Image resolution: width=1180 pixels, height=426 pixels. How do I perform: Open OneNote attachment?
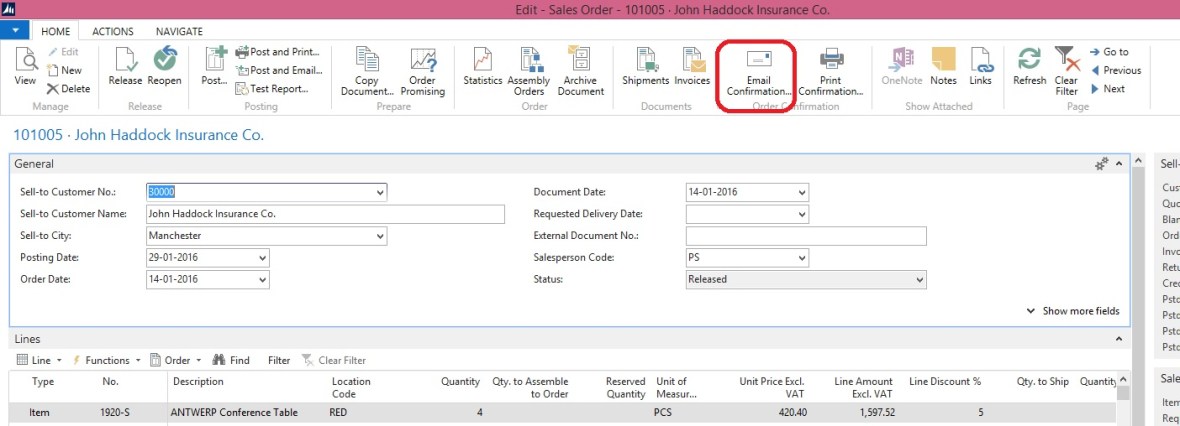pos(902,67)
